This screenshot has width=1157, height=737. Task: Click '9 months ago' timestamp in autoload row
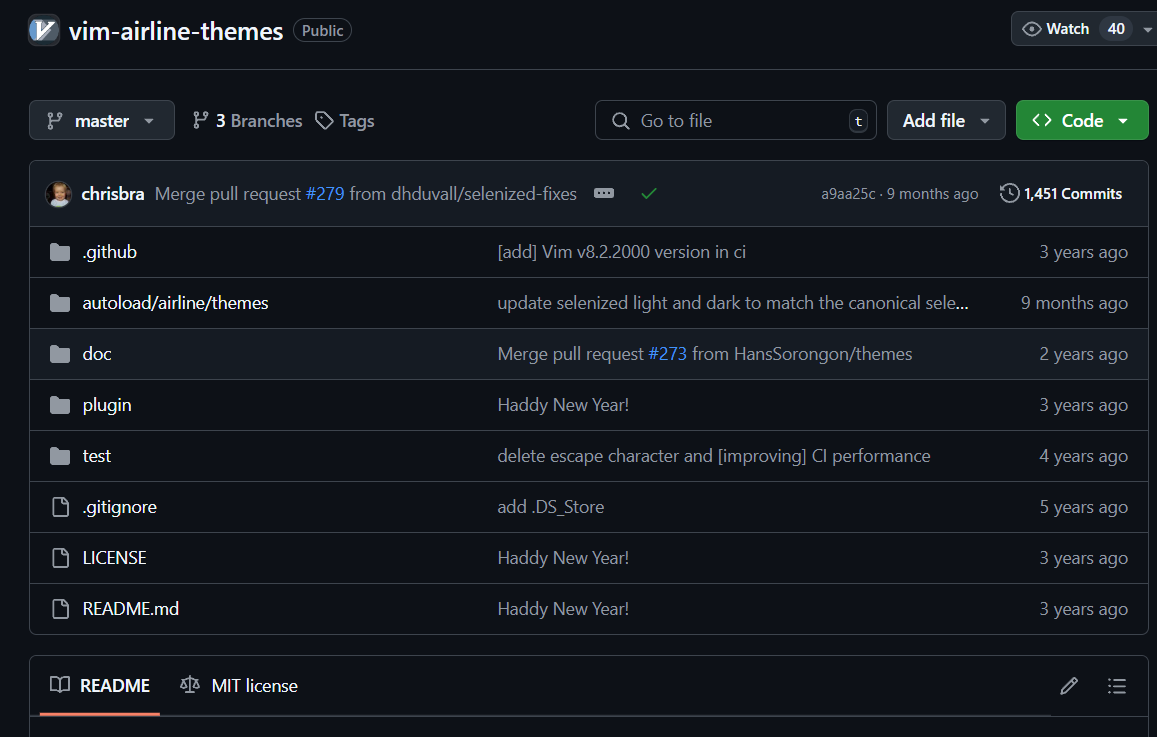[1074, 303]
